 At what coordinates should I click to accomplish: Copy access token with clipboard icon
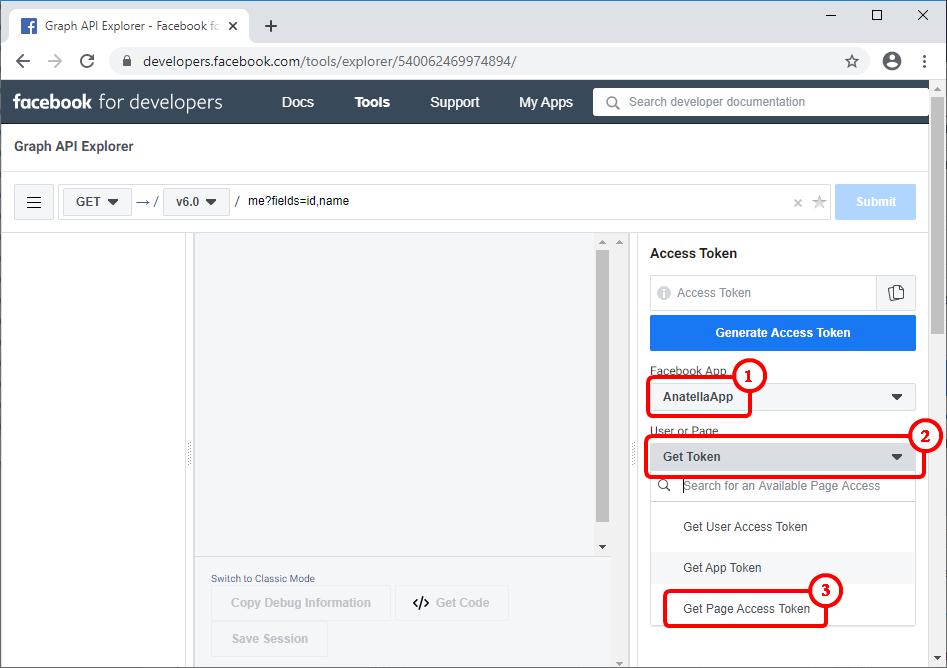pyautogui.click(x=896, y=293)
